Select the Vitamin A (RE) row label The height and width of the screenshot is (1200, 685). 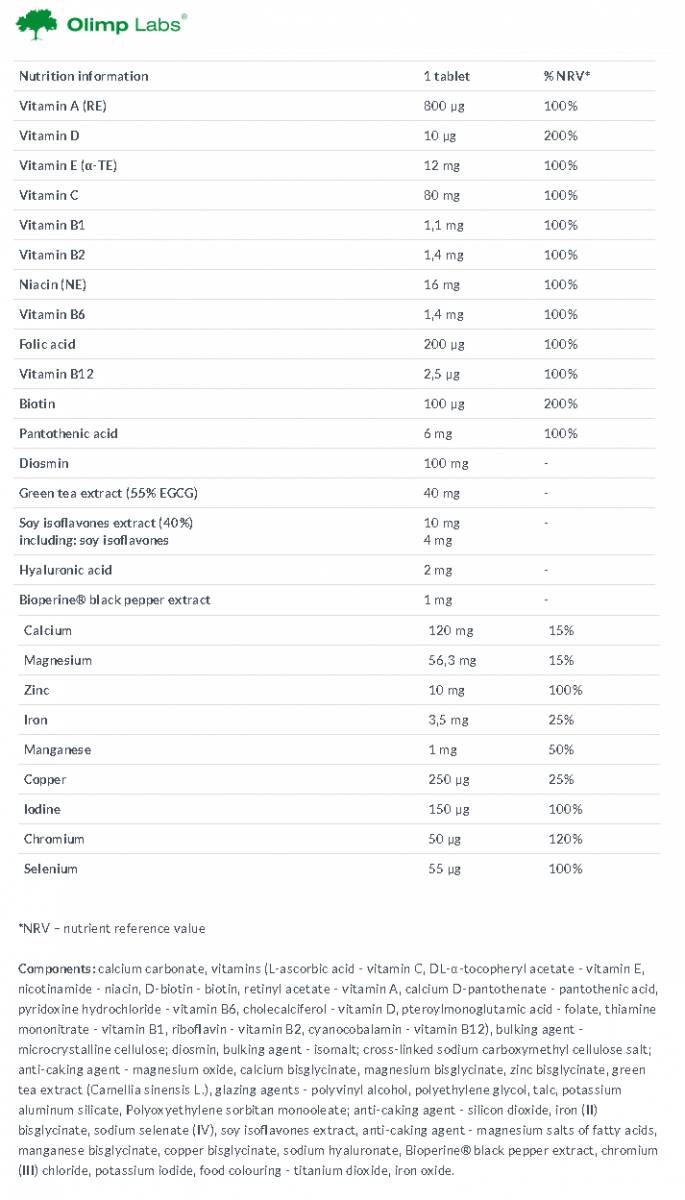pyautogui.click(x=61, y=106)
